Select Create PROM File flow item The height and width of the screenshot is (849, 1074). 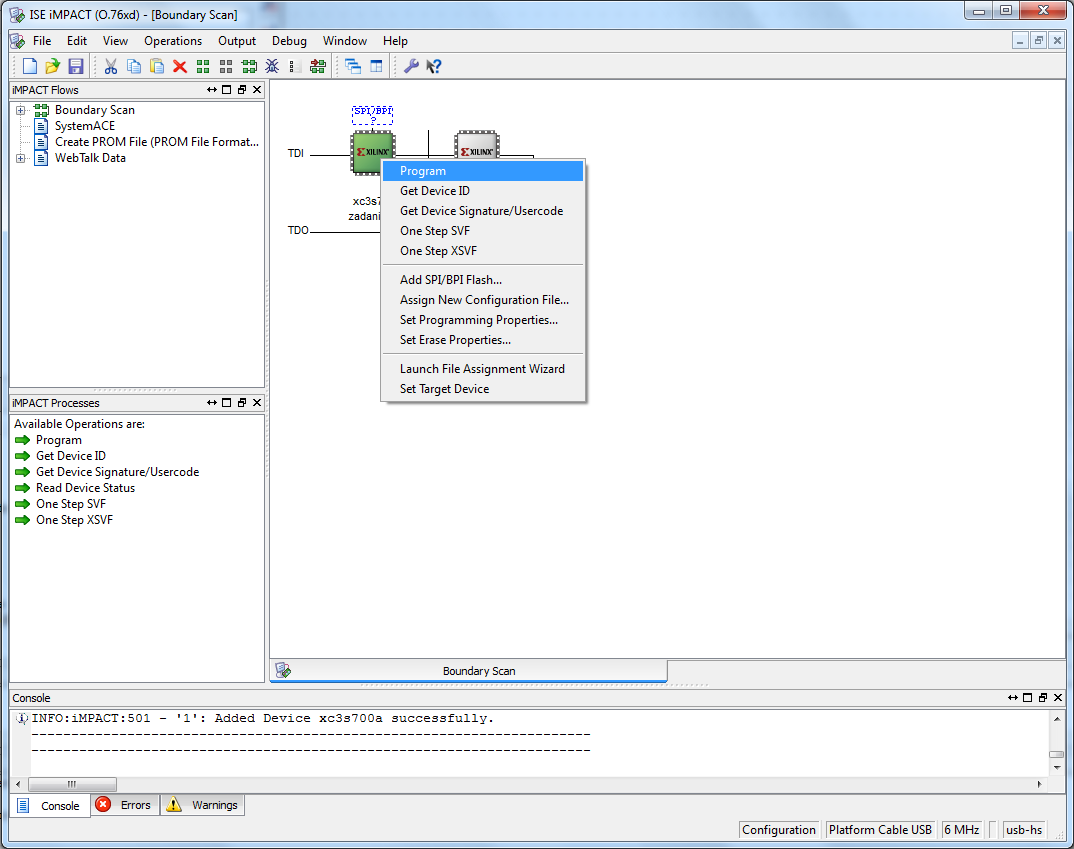point(157,142)
